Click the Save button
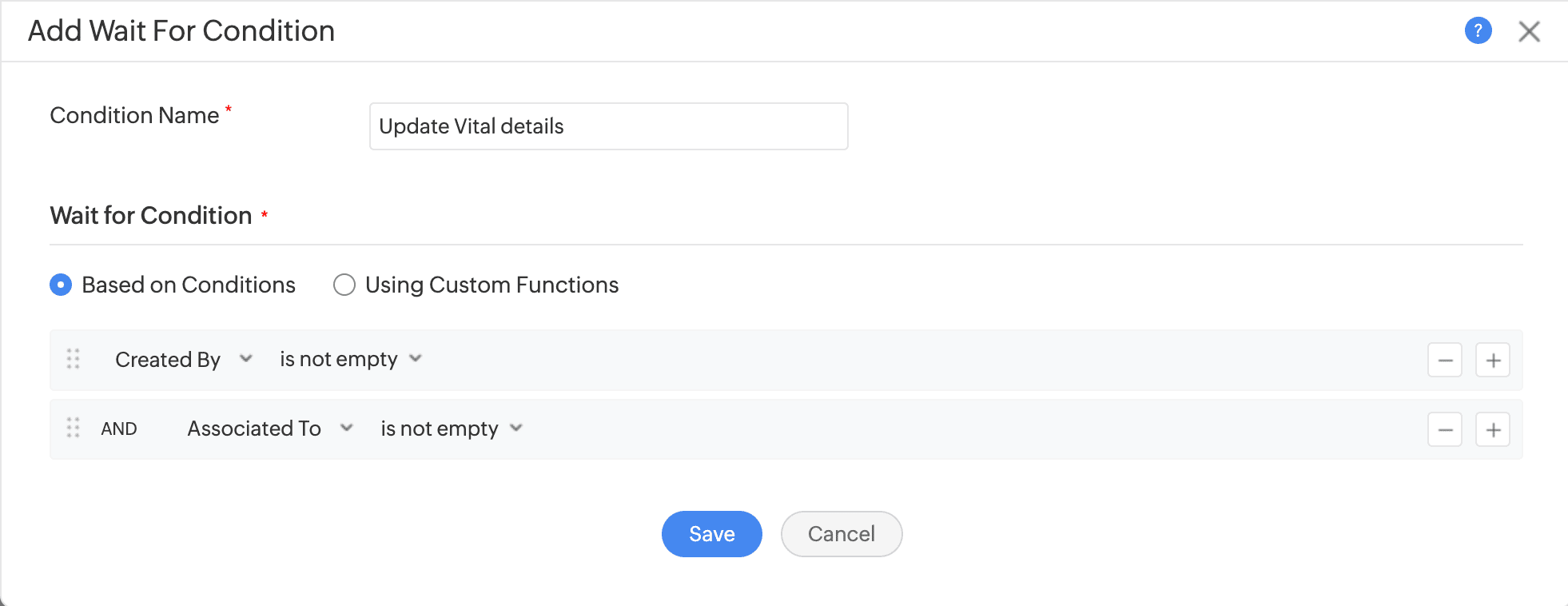The width and height of the screenshot is (1568, 606). point(711,534)
